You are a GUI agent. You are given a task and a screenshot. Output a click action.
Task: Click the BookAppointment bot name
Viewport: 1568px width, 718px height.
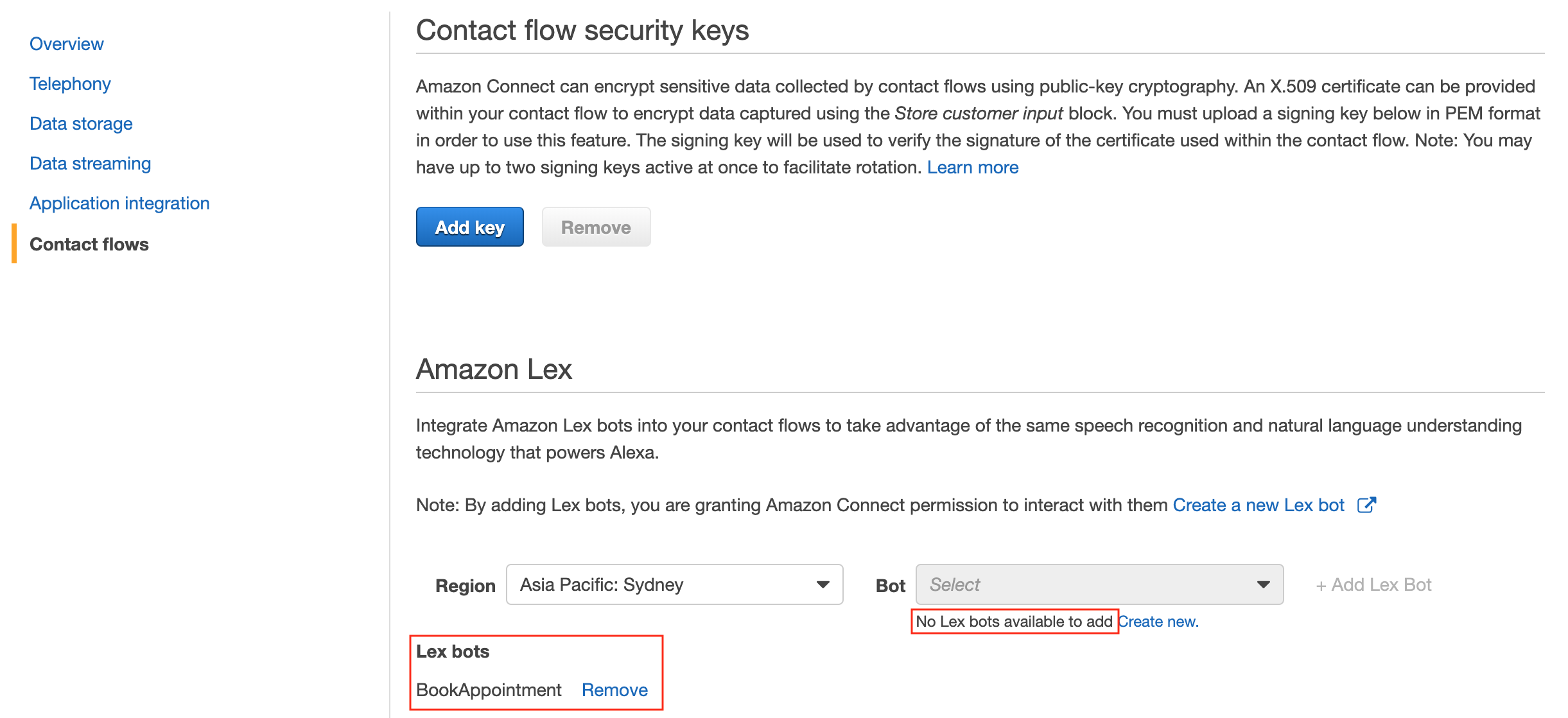(x=489, y=690)
